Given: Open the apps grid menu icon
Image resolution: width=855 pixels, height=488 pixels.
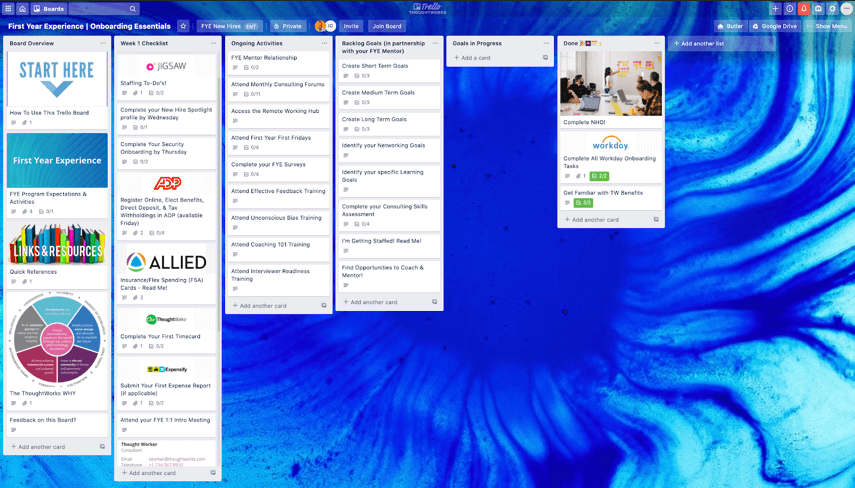Looking at the screenshot, I should (x=8, y=9).
